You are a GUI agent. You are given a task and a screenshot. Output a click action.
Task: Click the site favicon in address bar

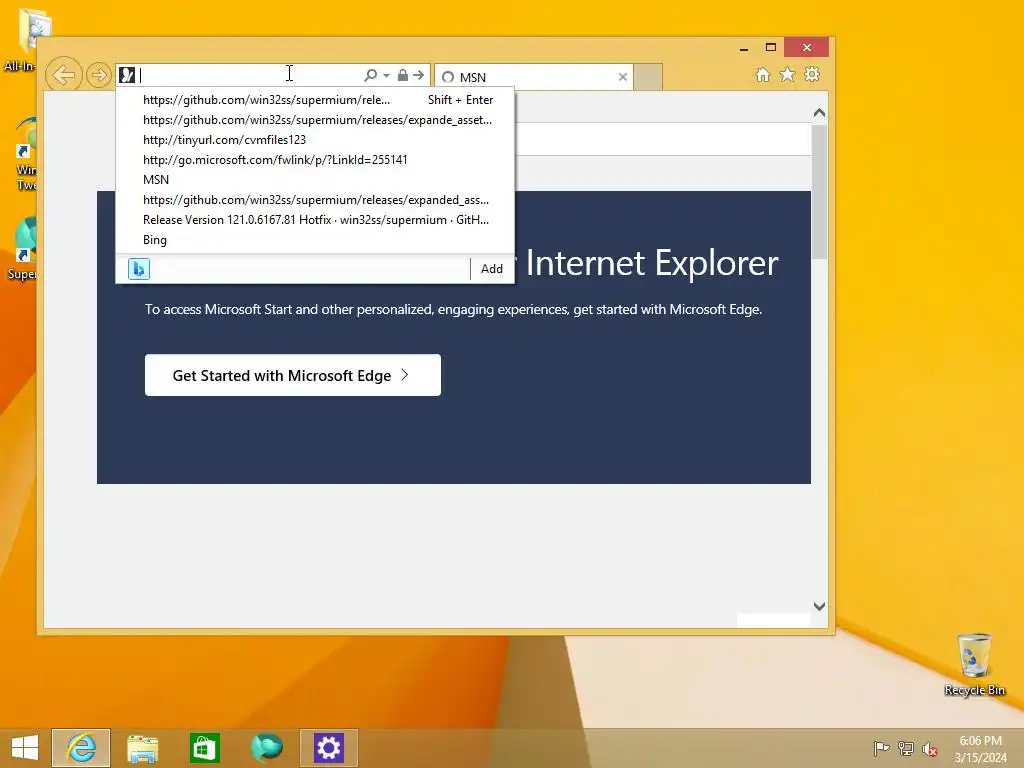click(127, 75)
